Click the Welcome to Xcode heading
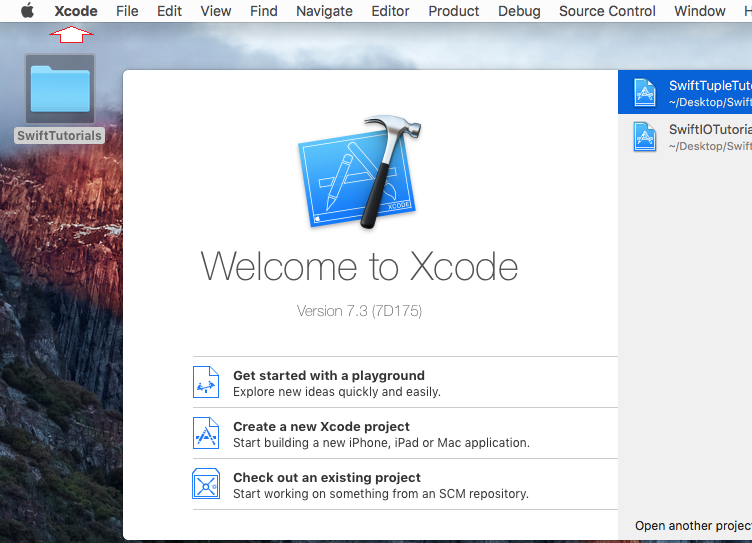Viewport: 752px width, 543px height. coord(359,267)
